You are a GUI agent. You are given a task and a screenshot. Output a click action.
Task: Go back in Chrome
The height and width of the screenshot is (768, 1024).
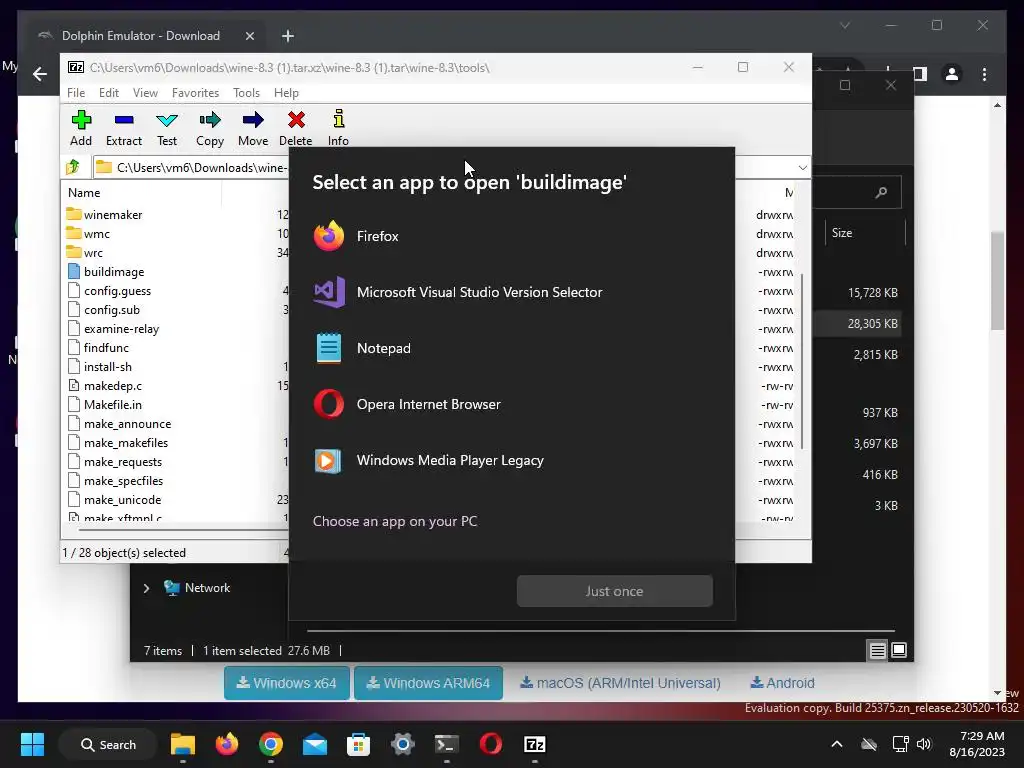[40, 74]
